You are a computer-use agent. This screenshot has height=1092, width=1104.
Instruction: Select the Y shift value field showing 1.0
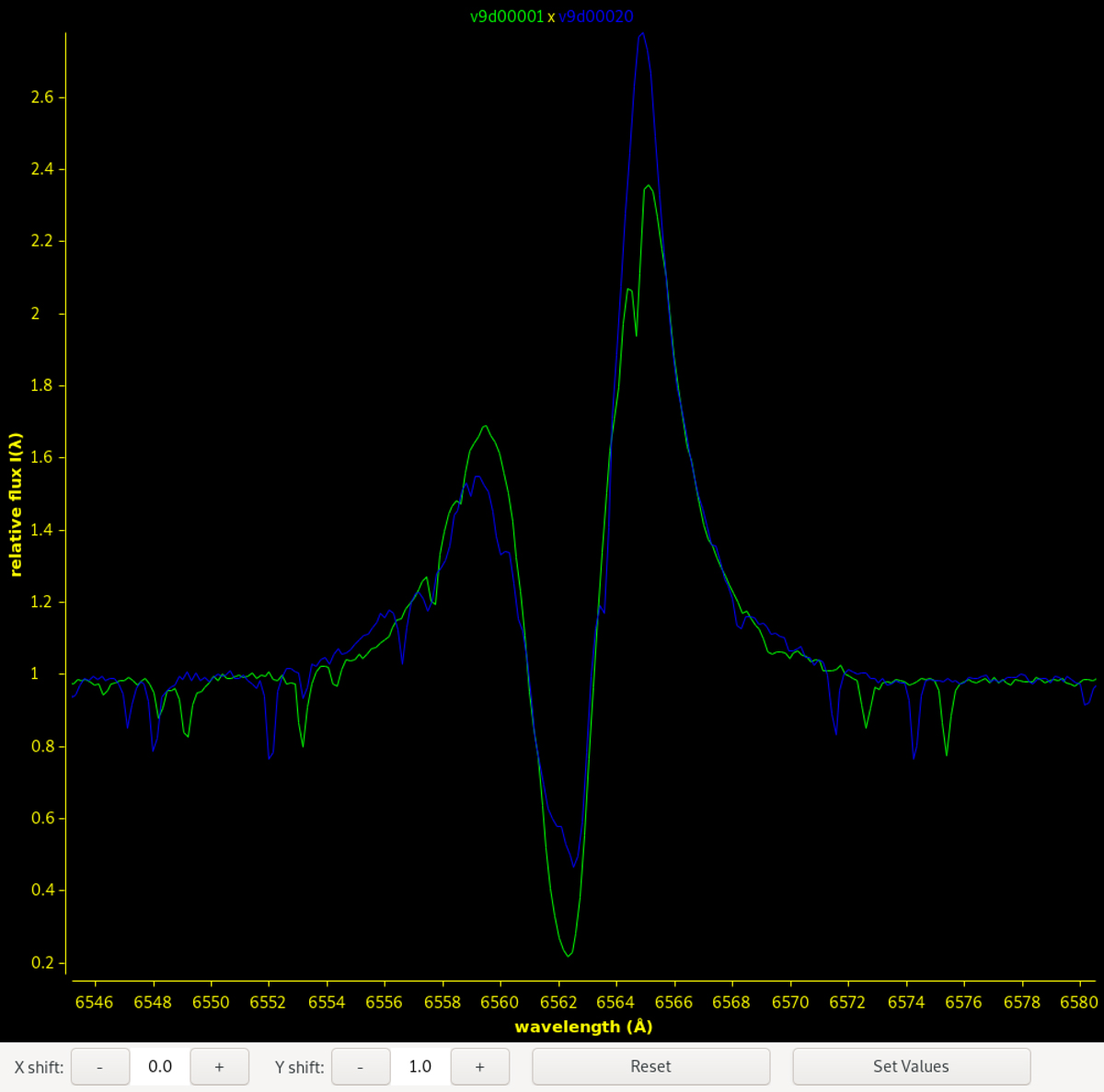pos(420,1066)
